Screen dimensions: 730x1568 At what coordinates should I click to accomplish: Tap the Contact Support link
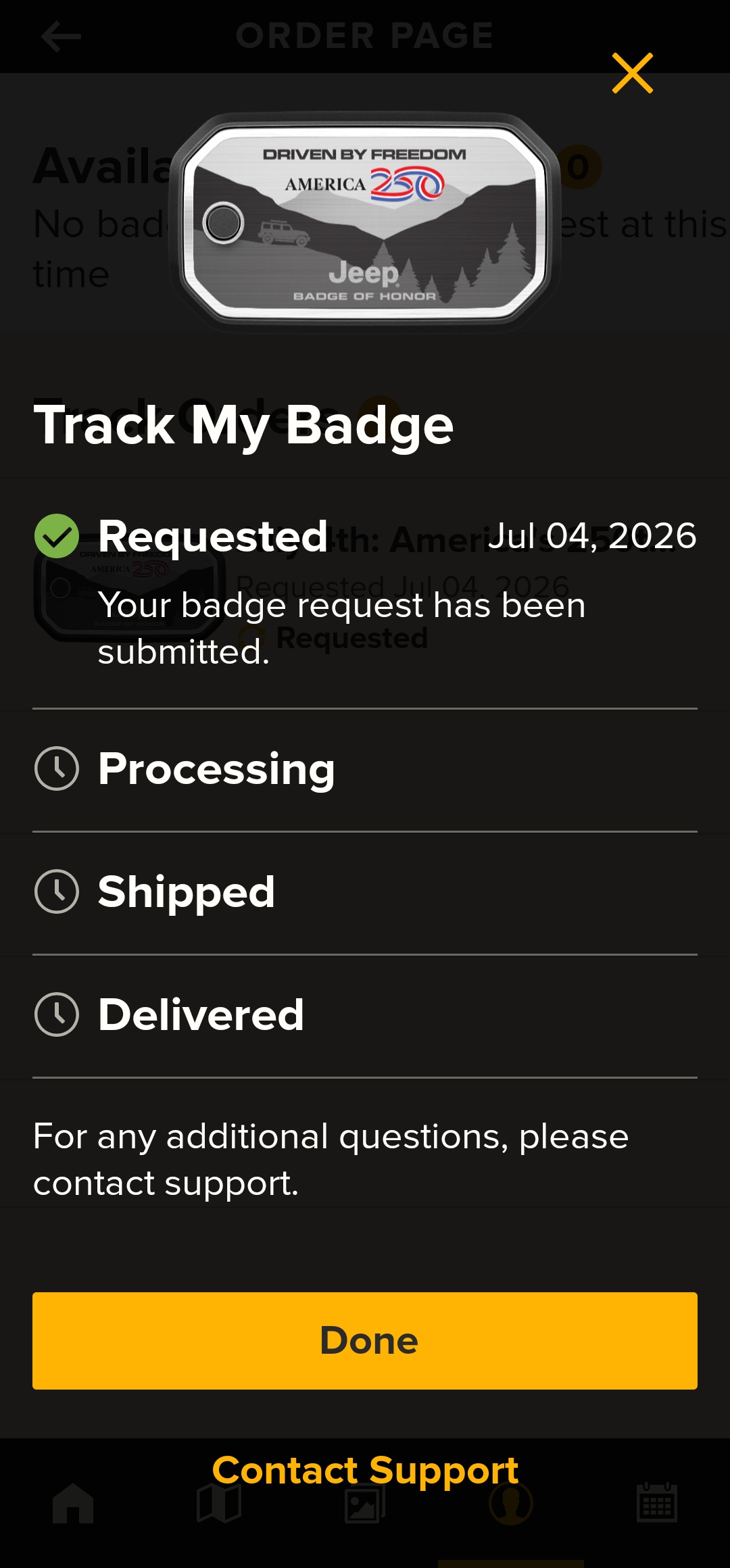click(x=365, y=1470)
